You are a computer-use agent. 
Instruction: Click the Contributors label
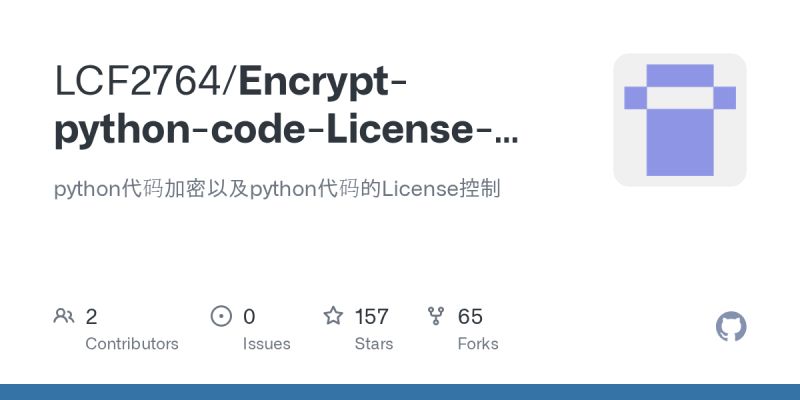[x=132, y=344]
